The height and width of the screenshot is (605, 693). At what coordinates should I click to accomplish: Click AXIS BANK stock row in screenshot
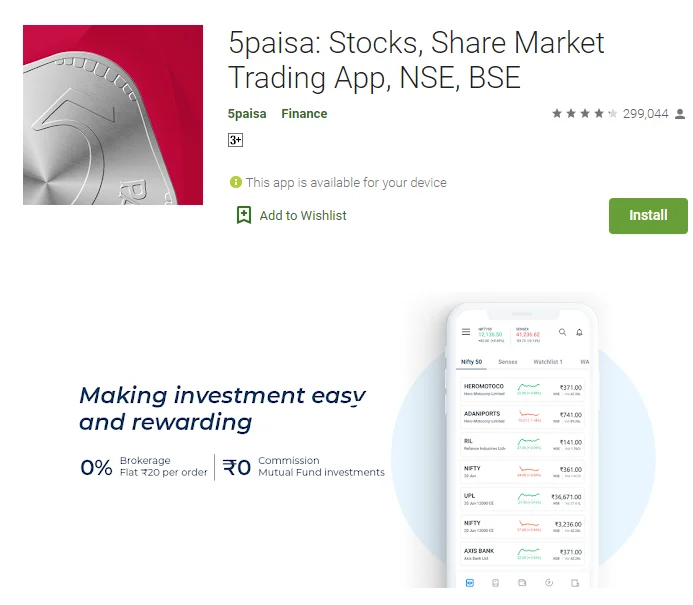tap(522, 553)
